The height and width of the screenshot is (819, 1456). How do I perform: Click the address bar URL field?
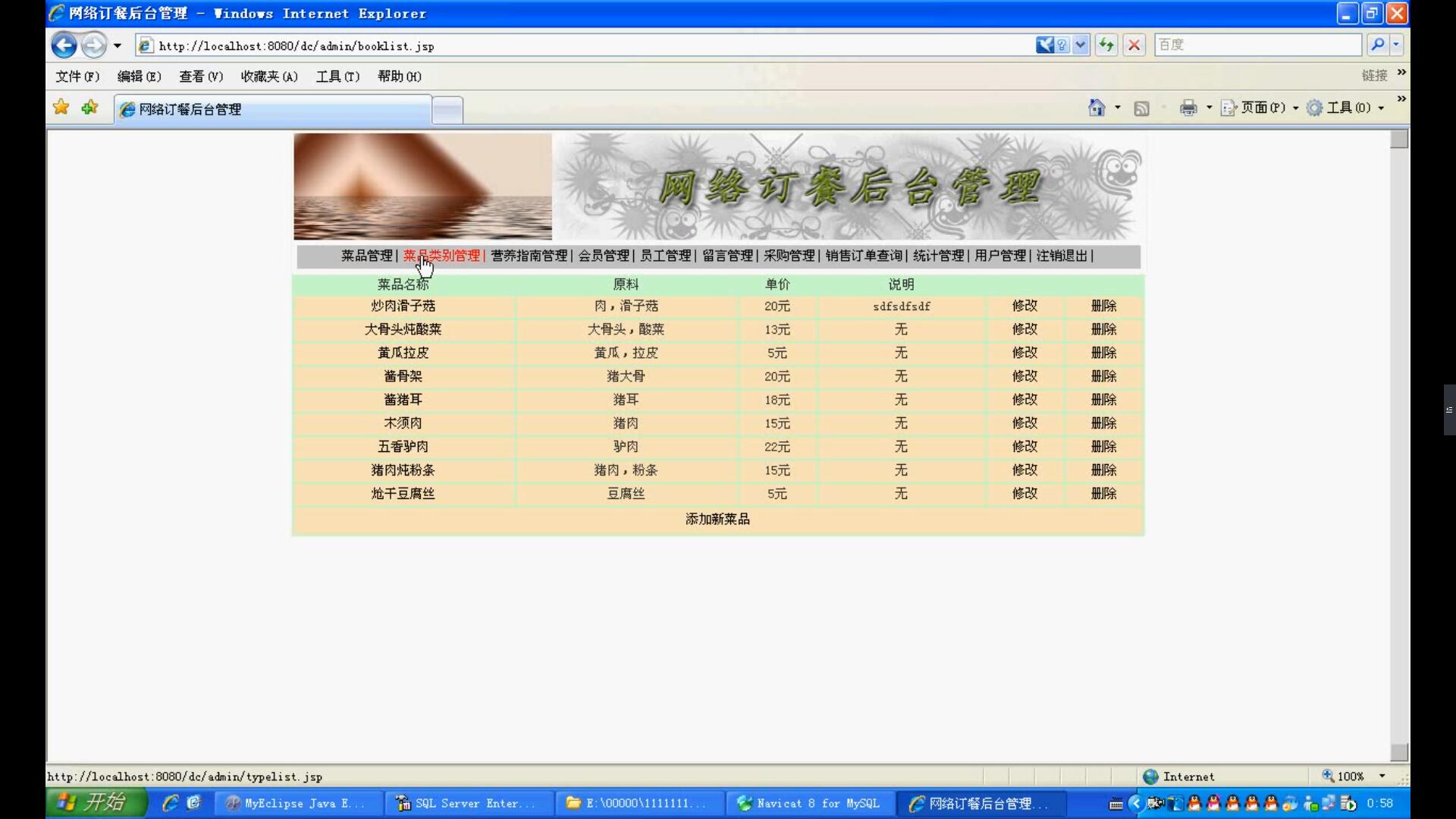click(x=584, y=45)
